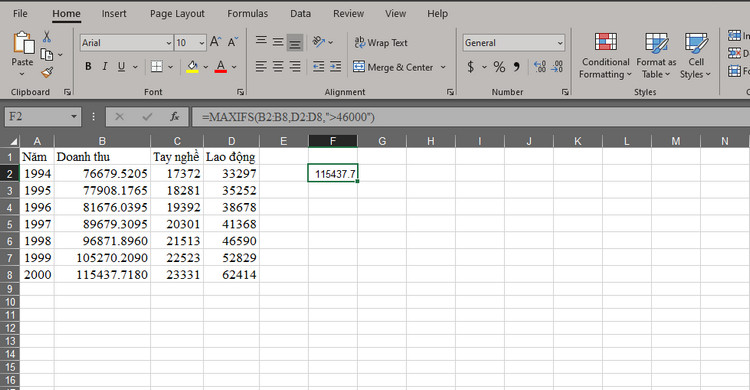
Task: Expand the Paste options arrow
Action: pyautogui.click(x=22, y=74)
